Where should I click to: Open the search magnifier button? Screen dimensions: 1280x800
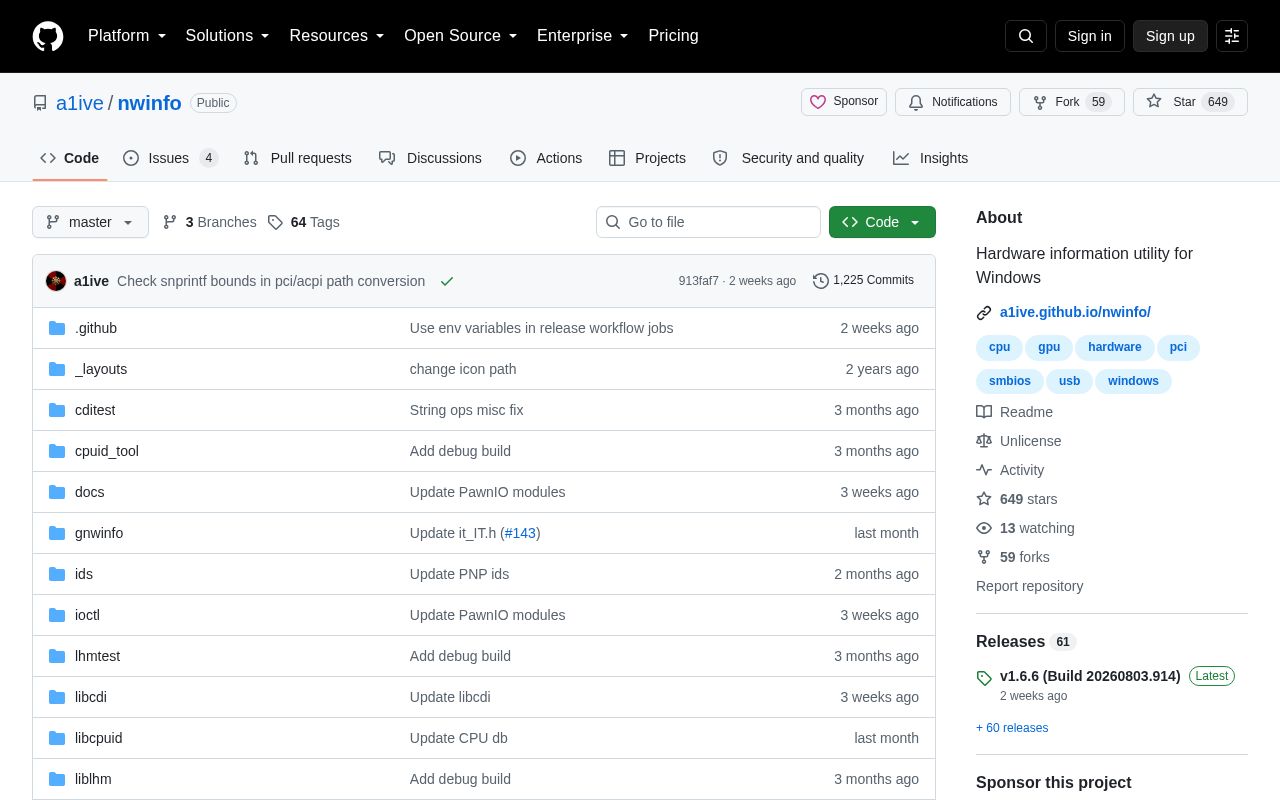[x=1026, y=36]
